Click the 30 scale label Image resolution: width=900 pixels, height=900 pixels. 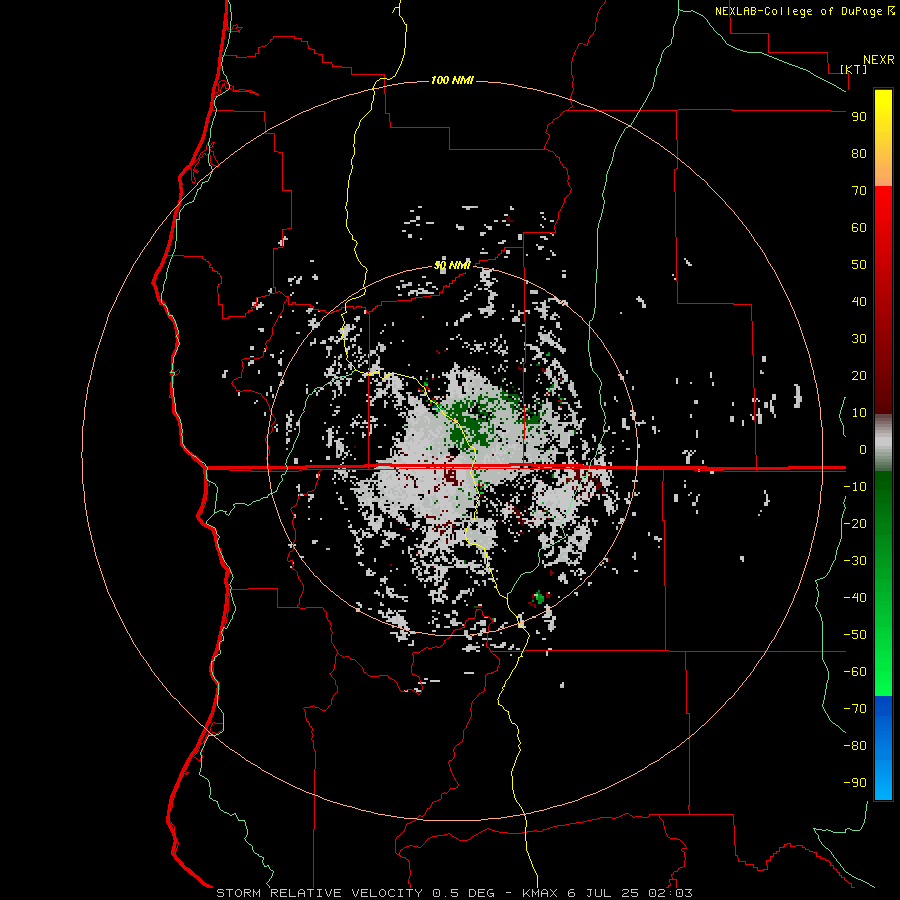[859, 339]
